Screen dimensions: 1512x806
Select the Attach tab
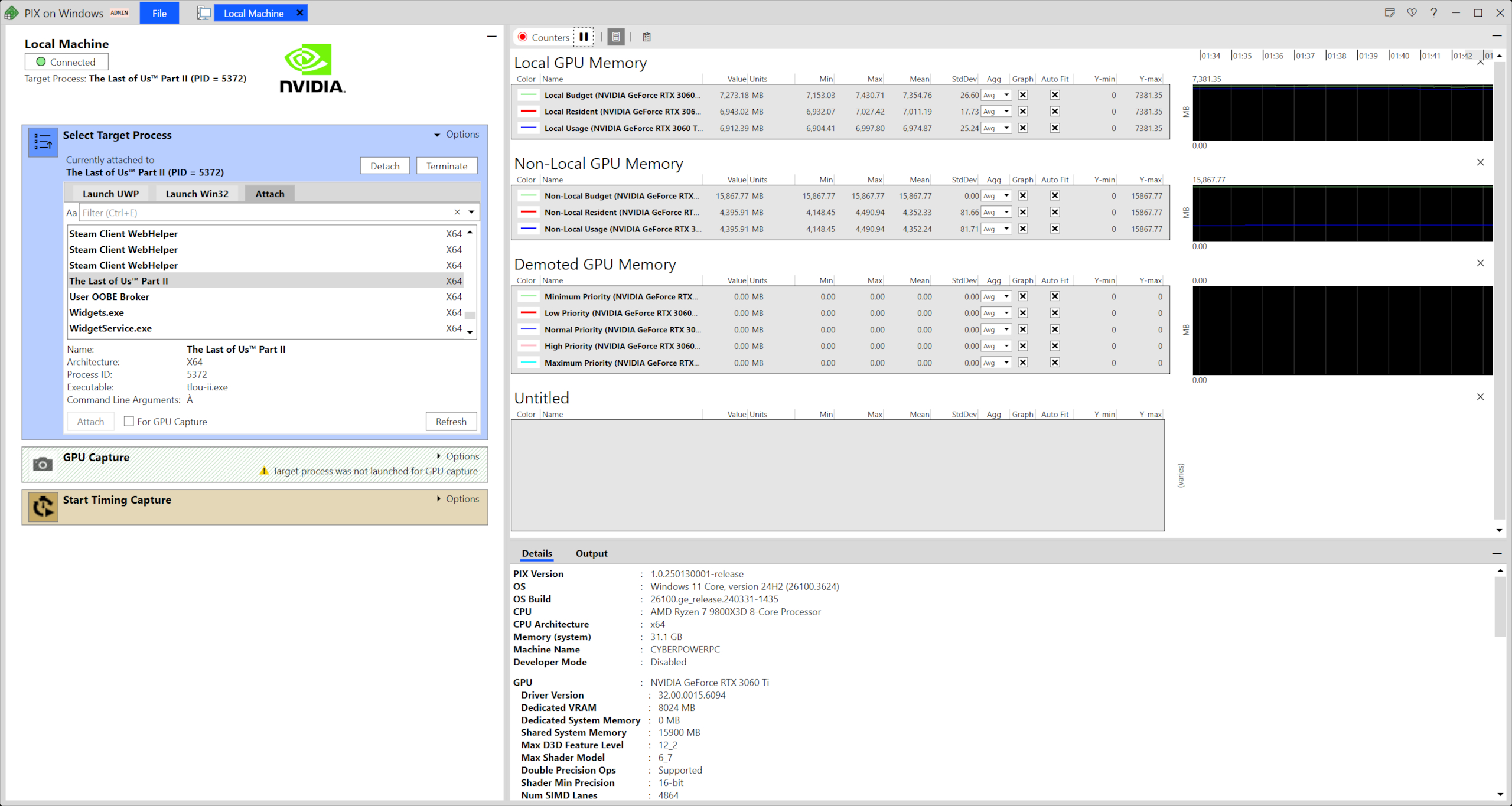270,194
